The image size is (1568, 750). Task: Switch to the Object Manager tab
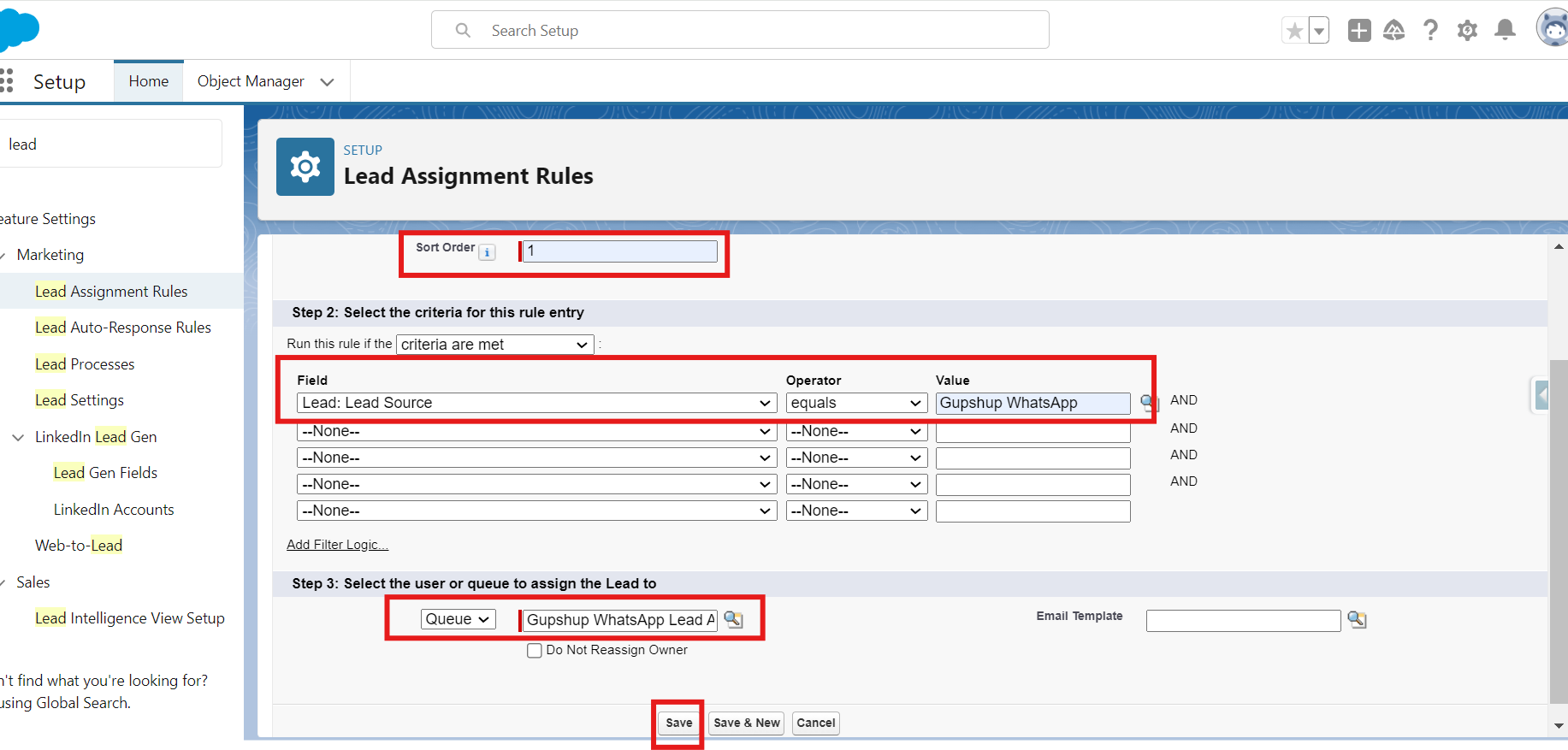(251, 81)
